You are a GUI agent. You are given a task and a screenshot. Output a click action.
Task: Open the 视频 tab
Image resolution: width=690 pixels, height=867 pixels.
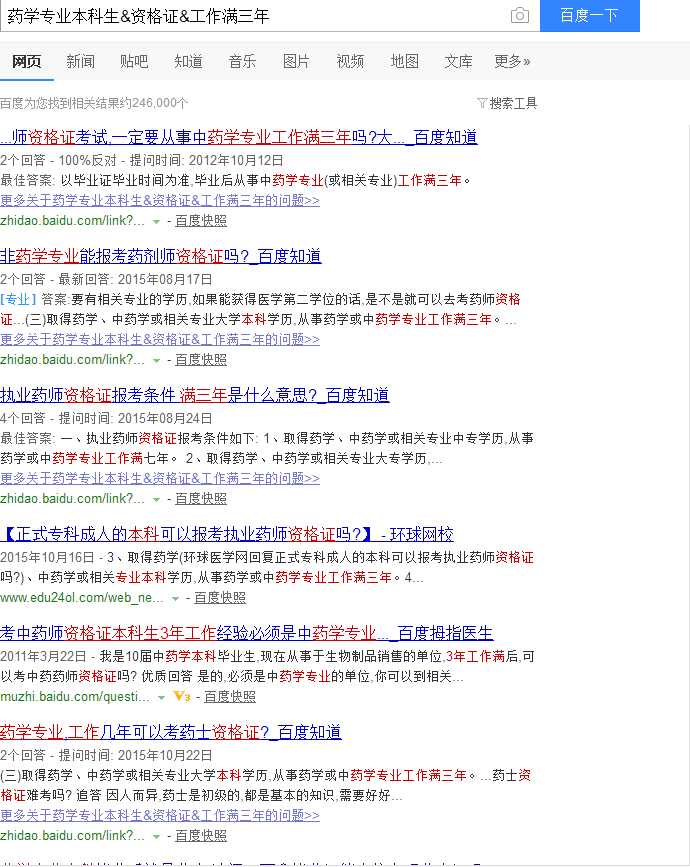[350, 61]
